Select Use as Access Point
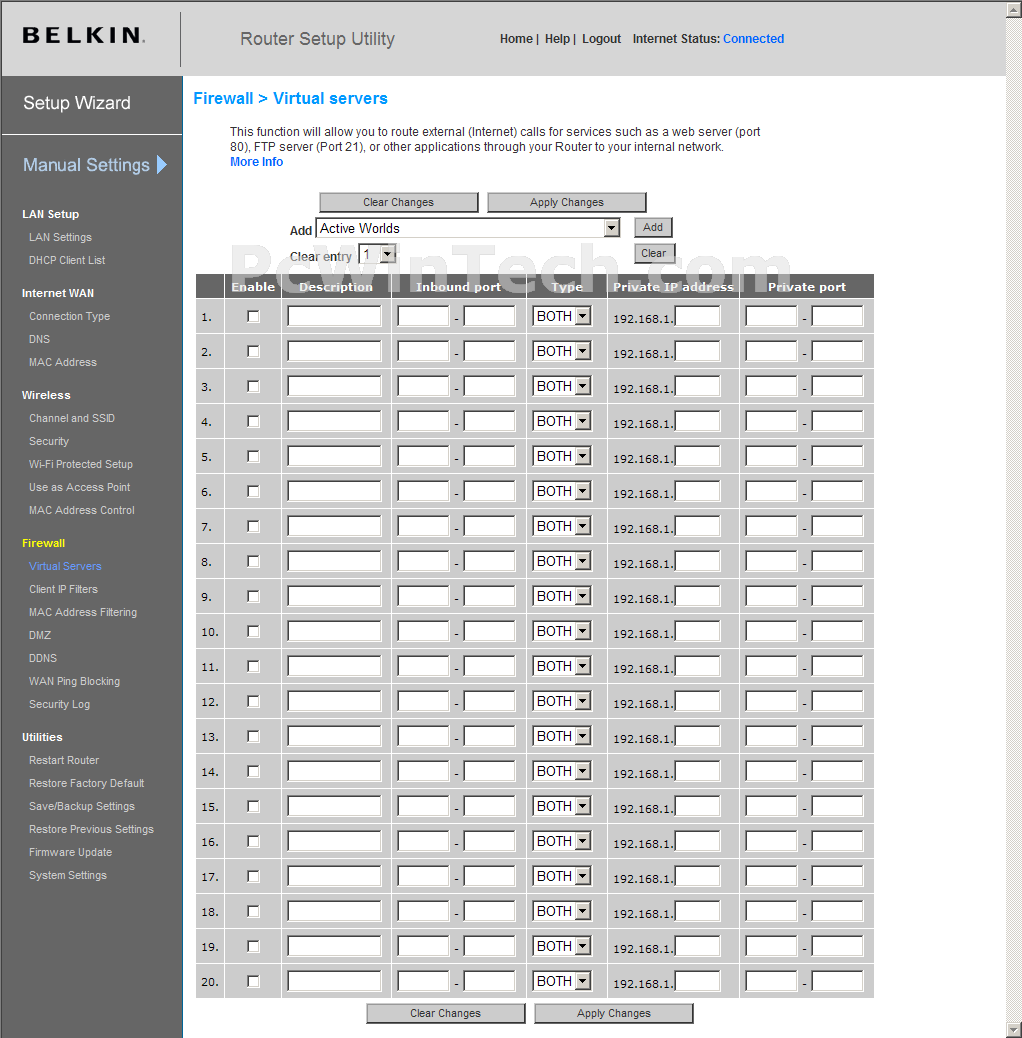 [79, 487]
